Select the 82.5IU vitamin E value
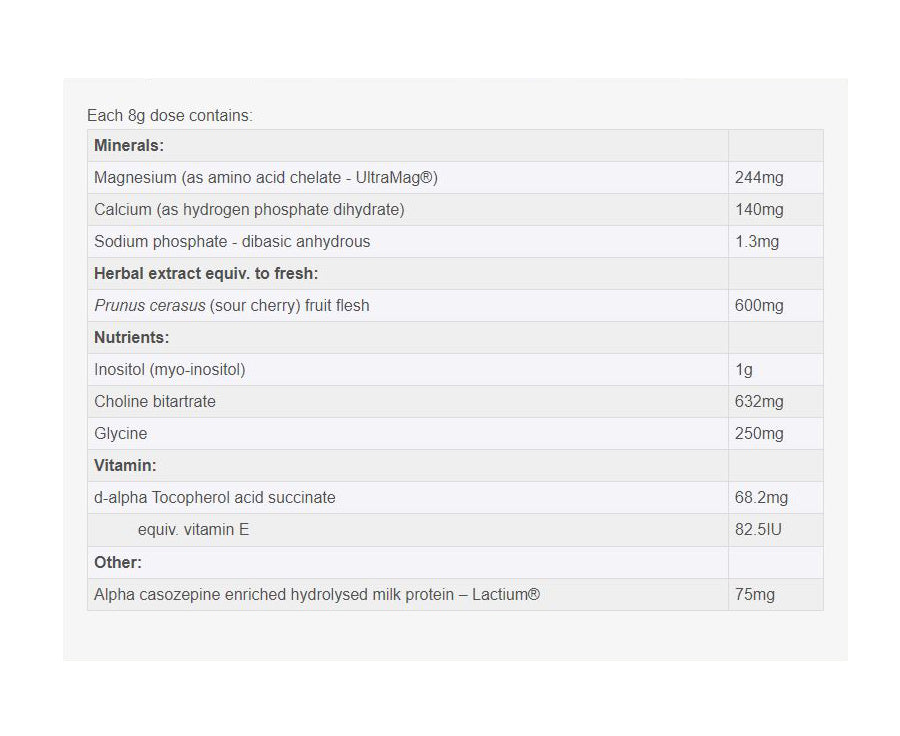This screenshot has height=736, width=900. pos(758,530)
